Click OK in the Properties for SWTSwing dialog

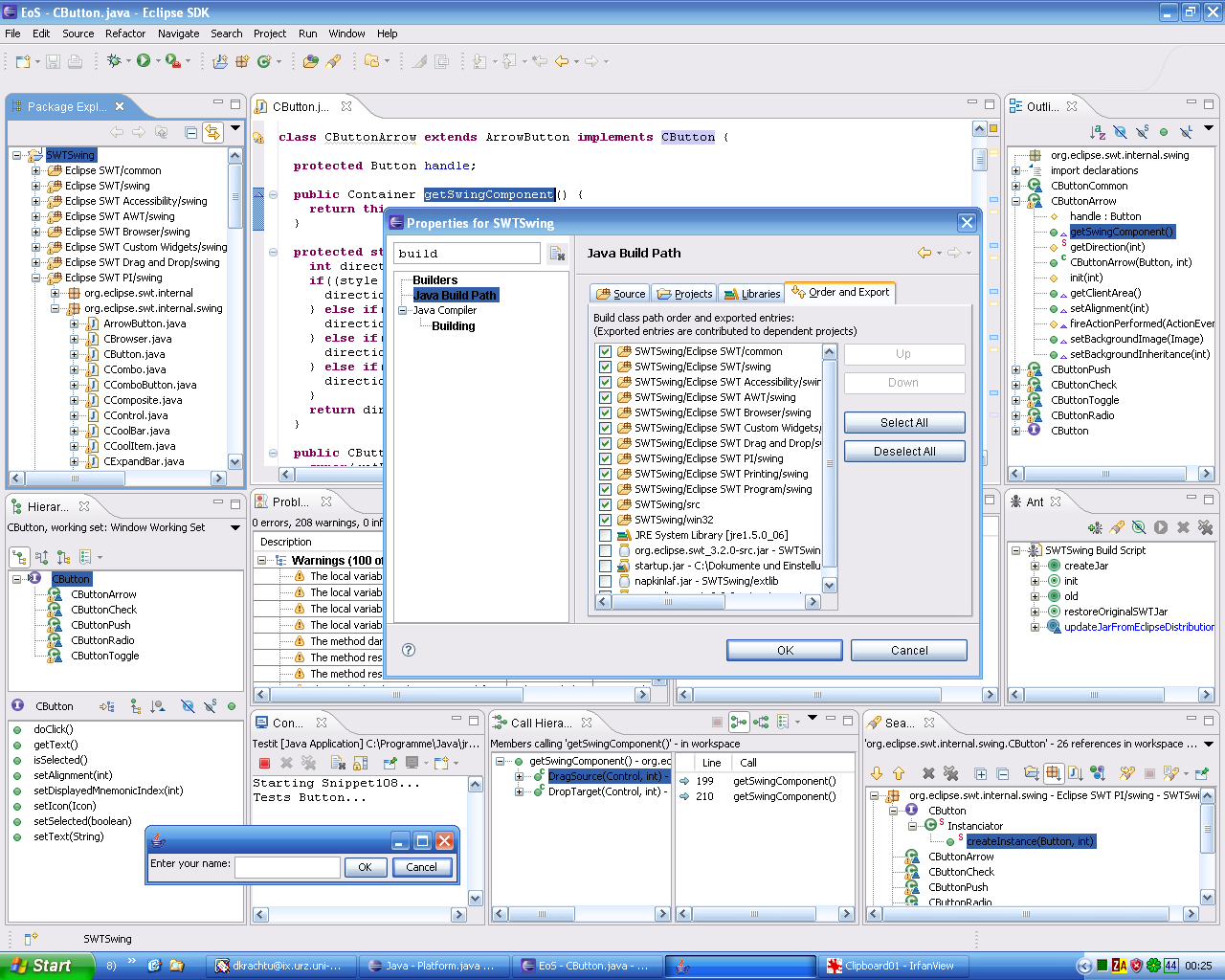[x=785, y=650]
